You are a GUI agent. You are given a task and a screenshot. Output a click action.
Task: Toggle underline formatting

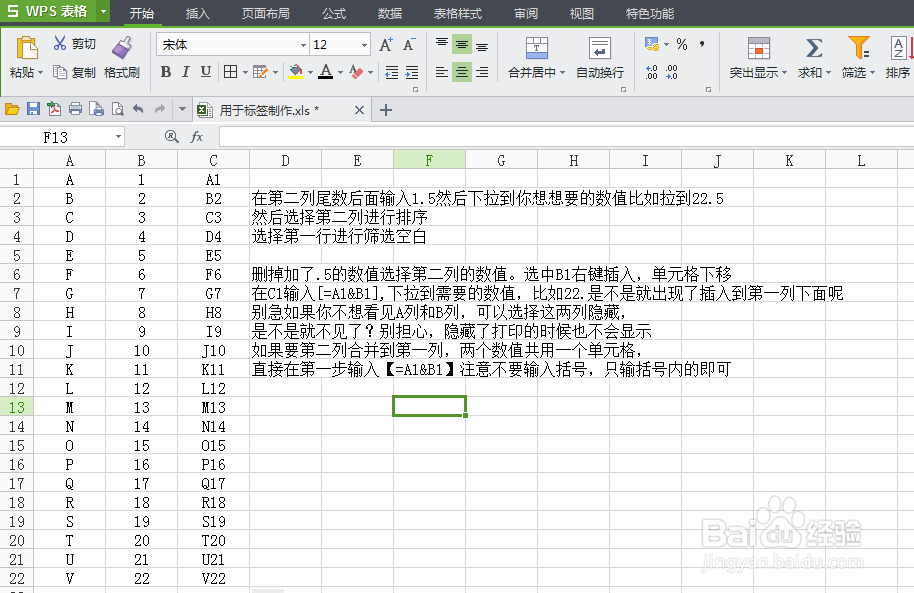204,71
